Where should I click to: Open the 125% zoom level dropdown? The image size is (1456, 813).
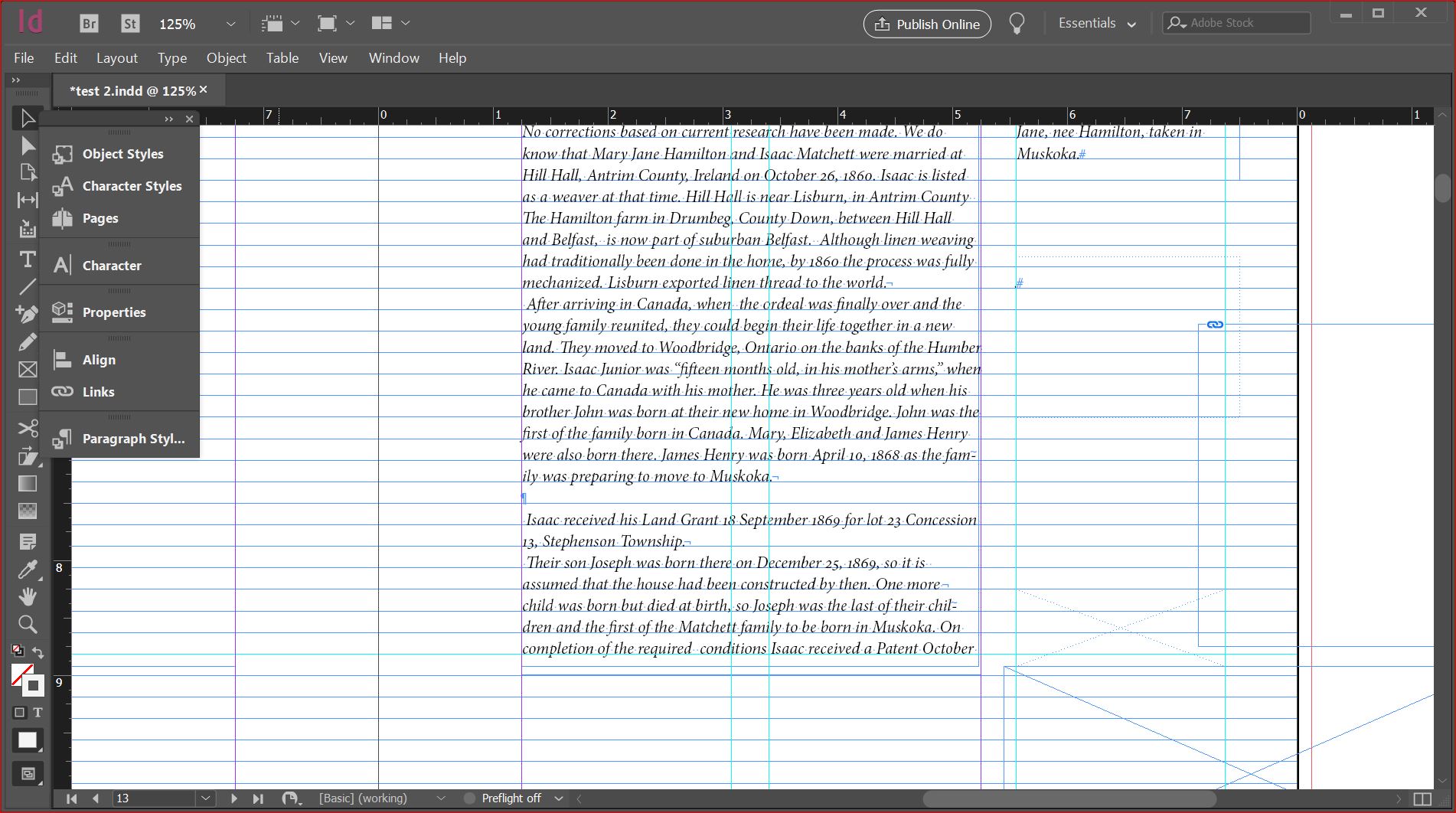tap(230, 24)
